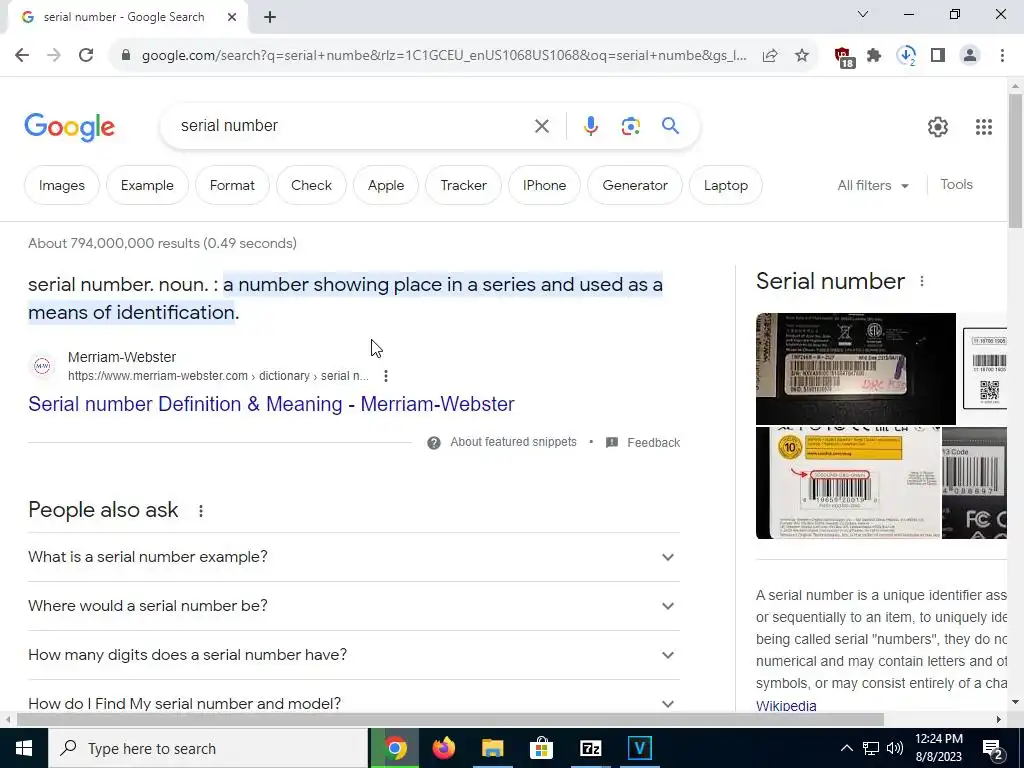Reload the page with the refresh icon
Screen dimensions: 1024x768
click(86, 56)
